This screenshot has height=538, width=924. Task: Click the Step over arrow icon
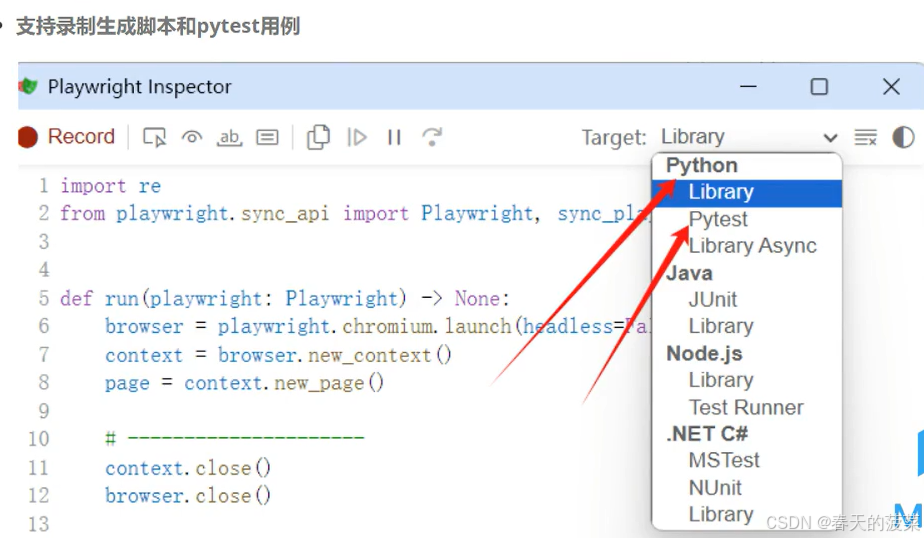(x=432, y=137)
